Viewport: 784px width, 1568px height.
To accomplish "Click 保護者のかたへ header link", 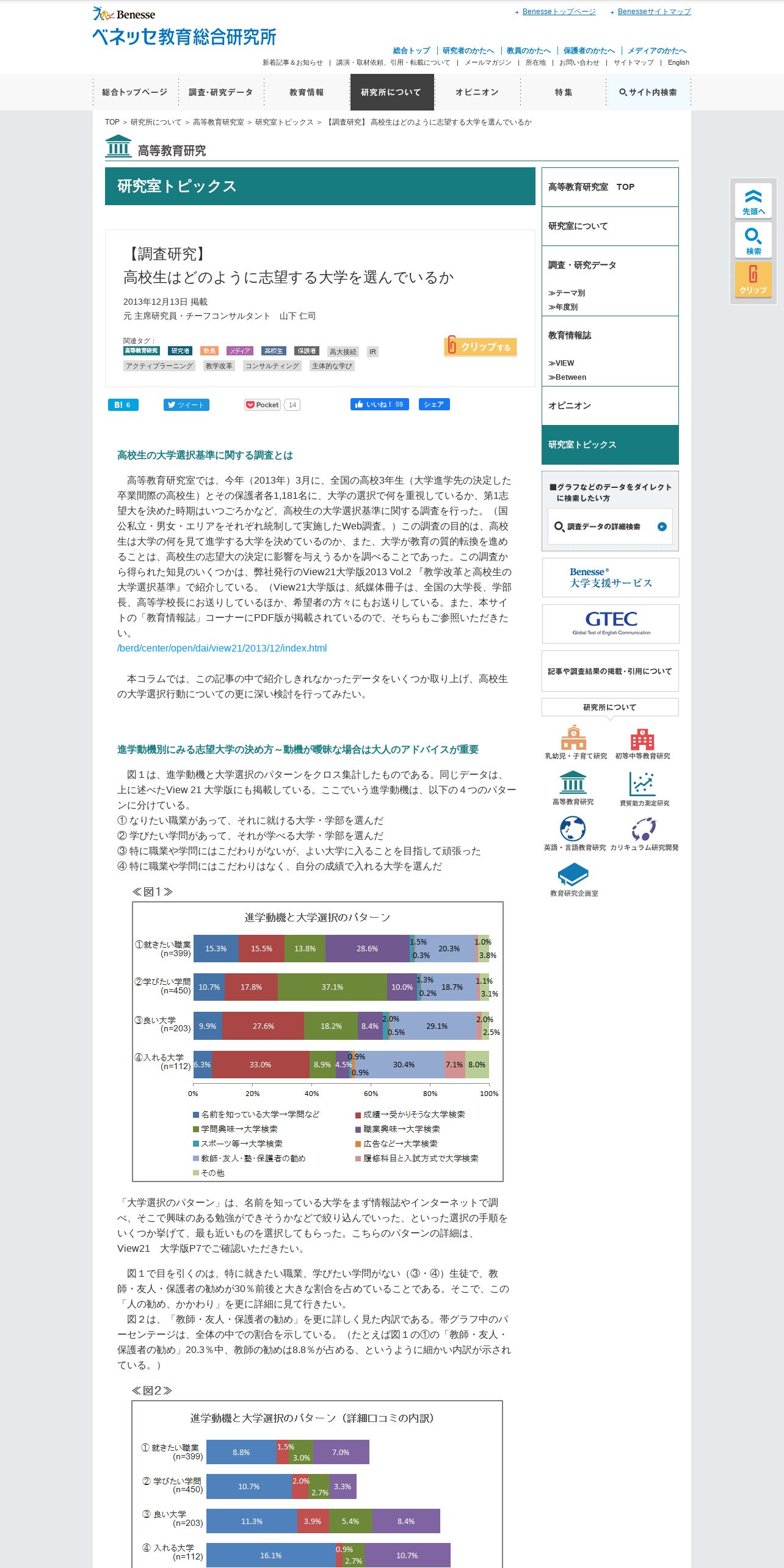I will pos(589,51).
